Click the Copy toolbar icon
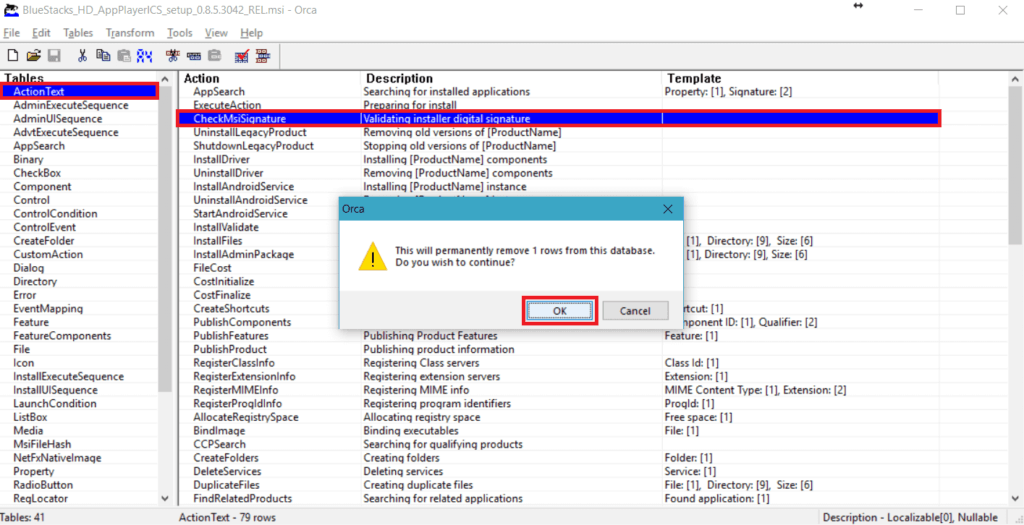 103,56
